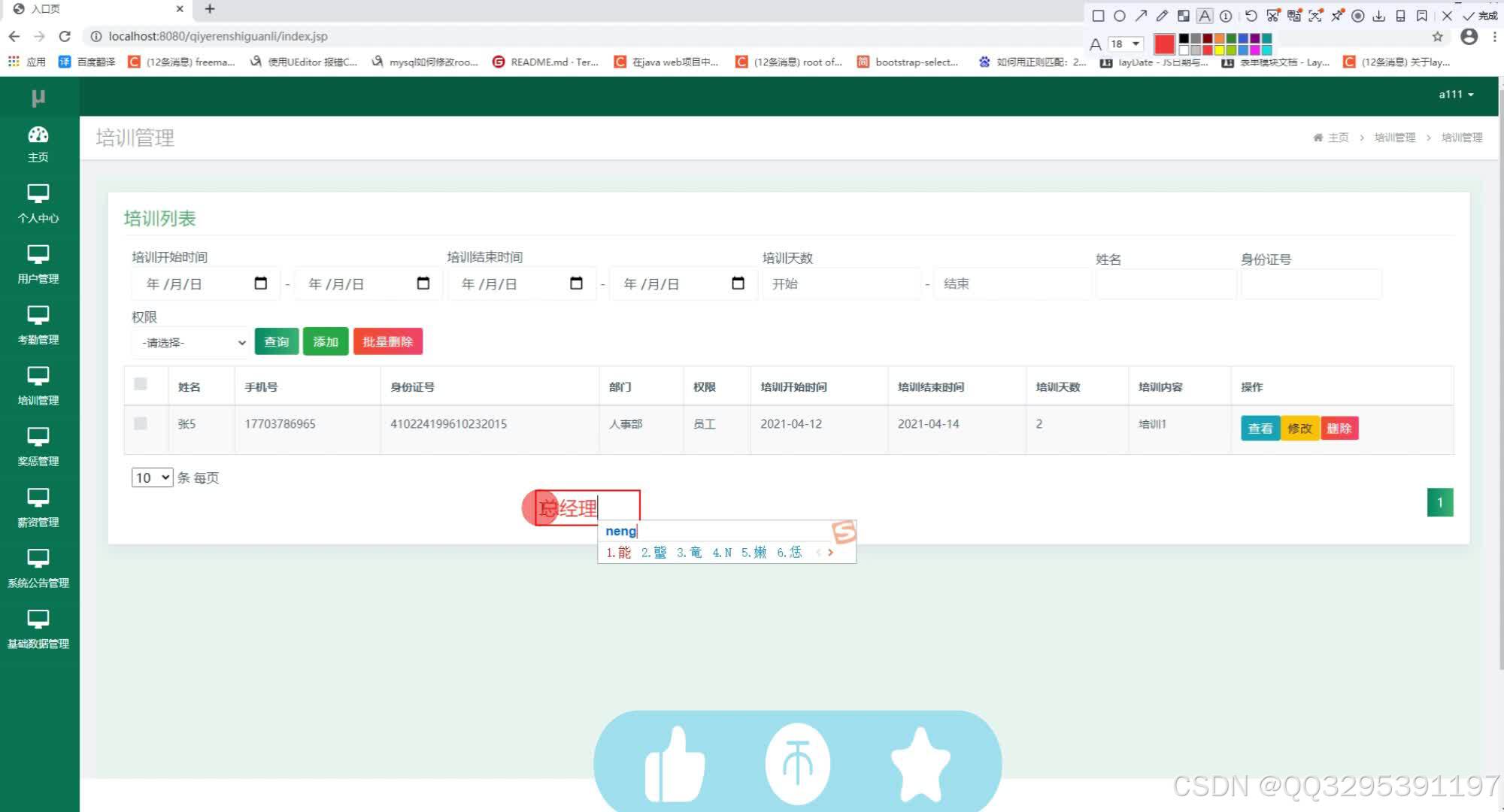Click the download save screenshot icon

1379,16
